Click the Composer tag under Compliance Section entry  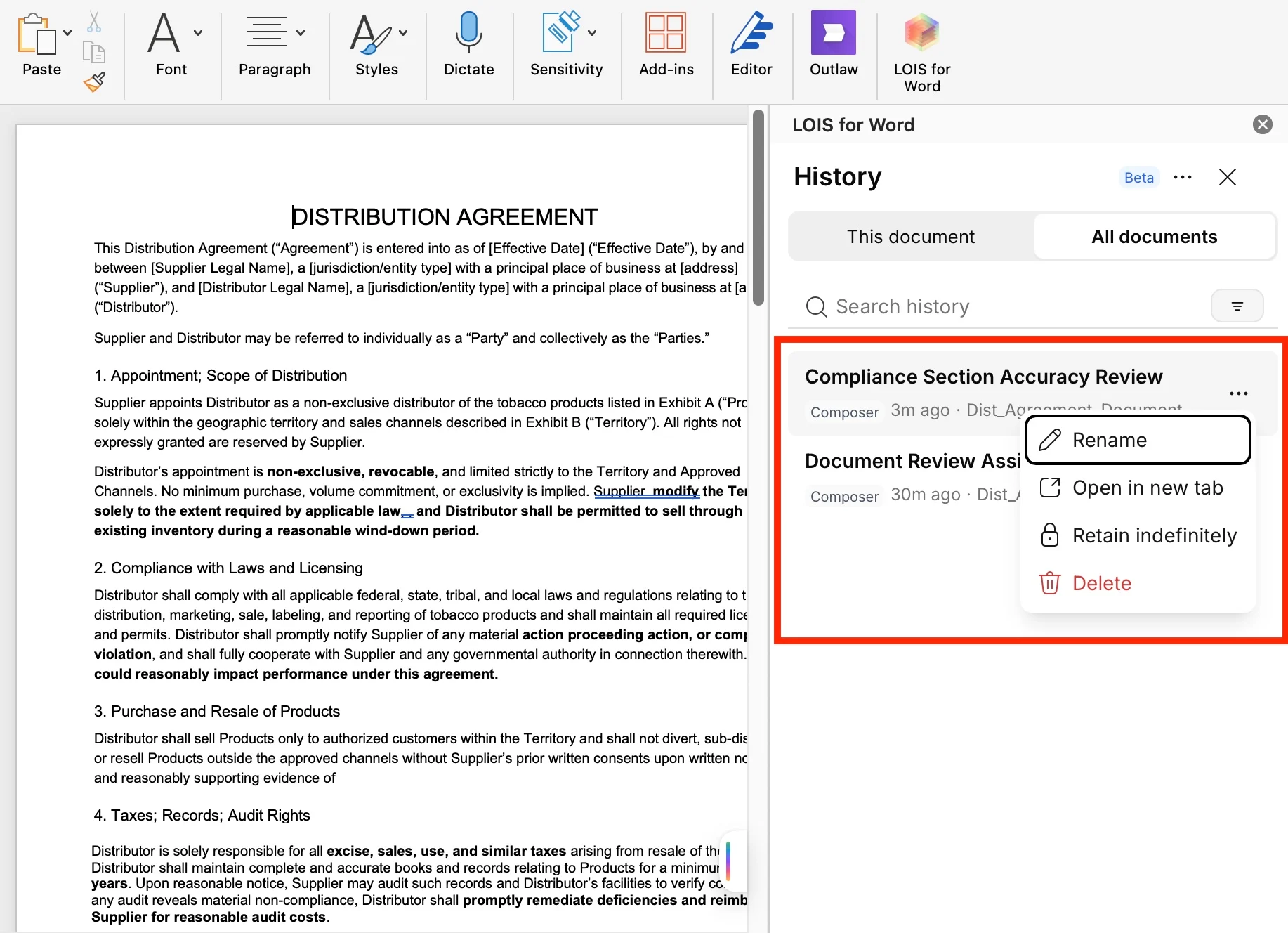tap(844, 412)
